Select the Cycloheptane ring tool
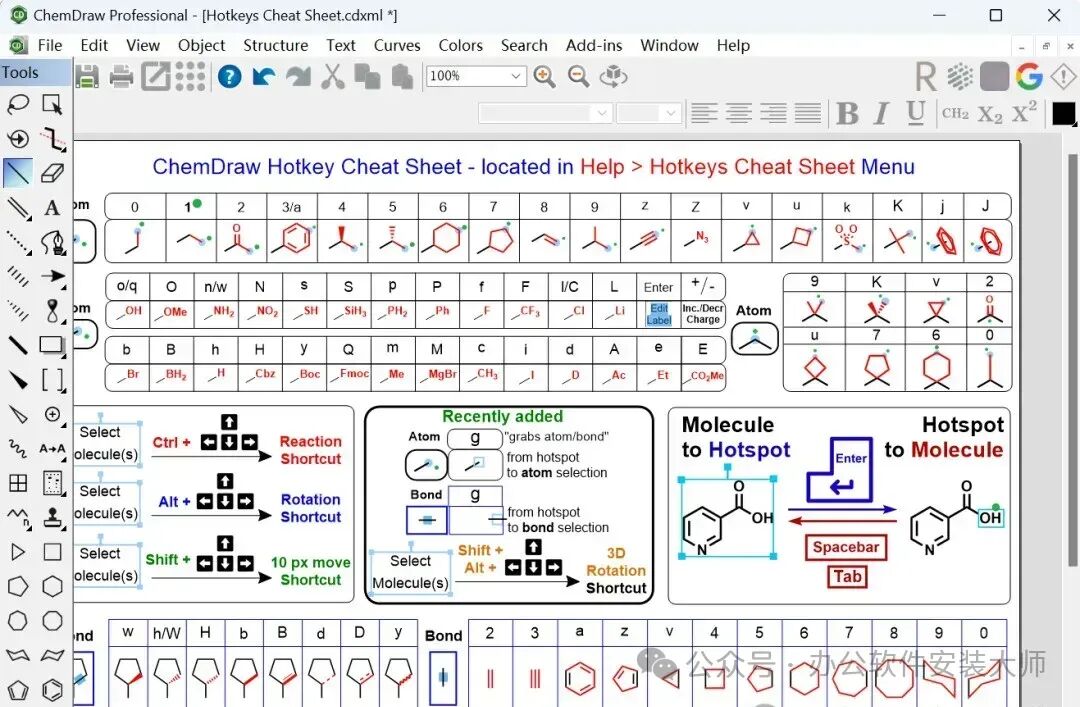 click(x=18, y=621)
